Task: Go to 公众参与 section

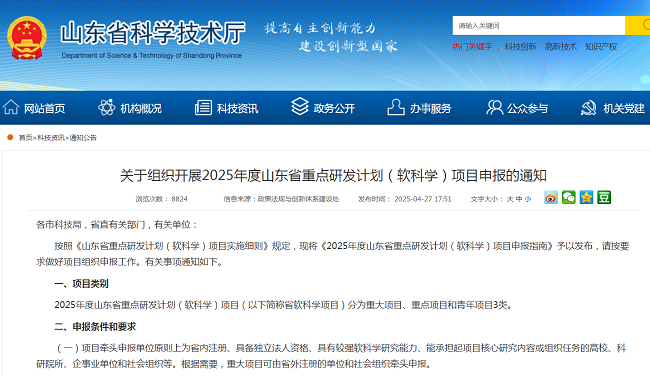Action: 527,109
